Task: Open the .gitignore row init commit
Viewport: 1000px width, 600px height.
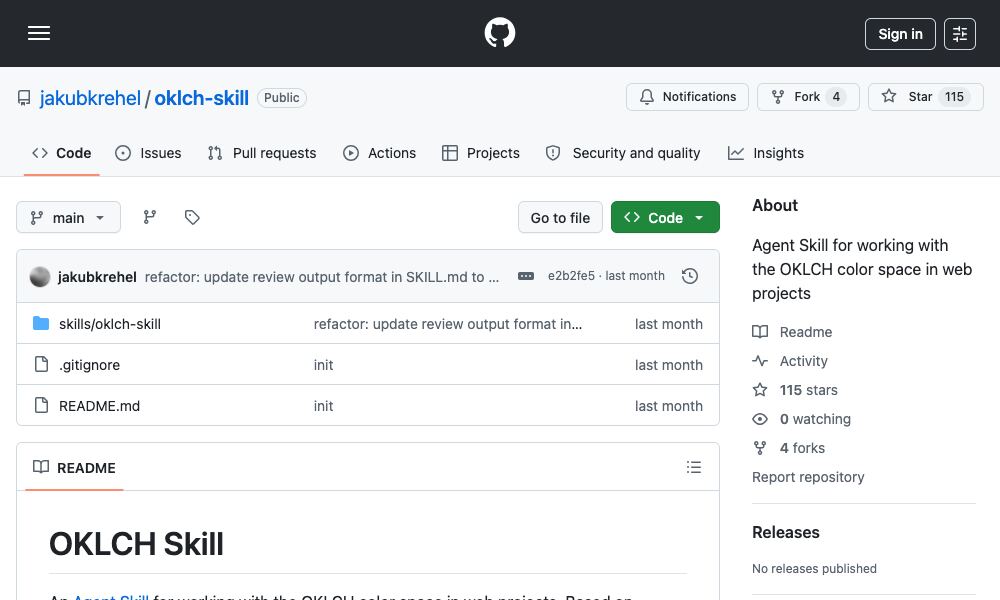Action: [323, 365]
